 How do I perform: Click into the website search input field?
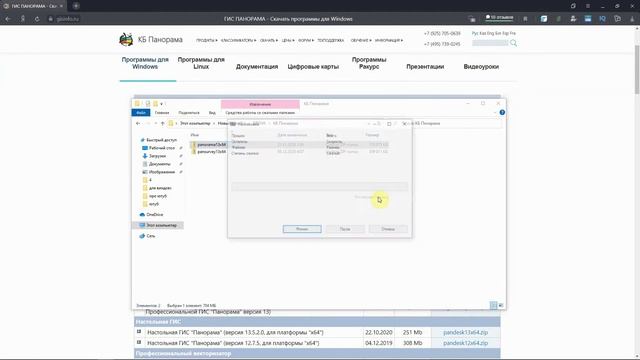[x=490, y=43]
